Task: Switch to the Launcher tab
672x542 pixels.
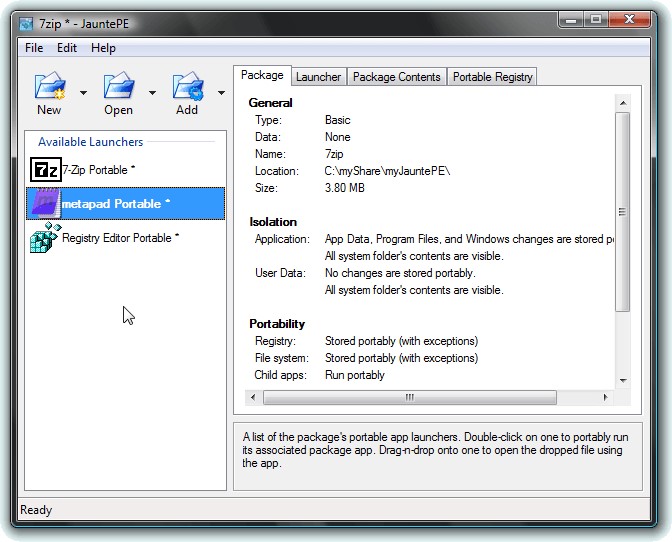Action: click(x=318, y=77)
